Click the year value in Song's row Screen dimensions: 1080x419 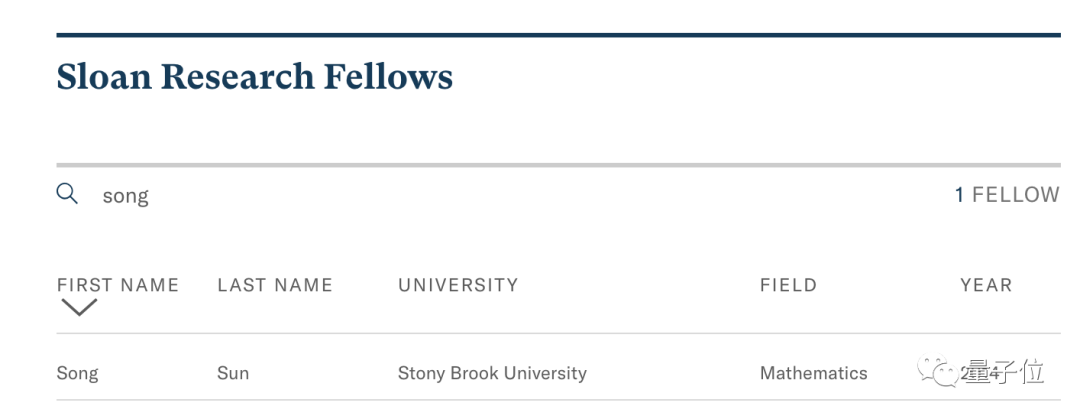982,374
